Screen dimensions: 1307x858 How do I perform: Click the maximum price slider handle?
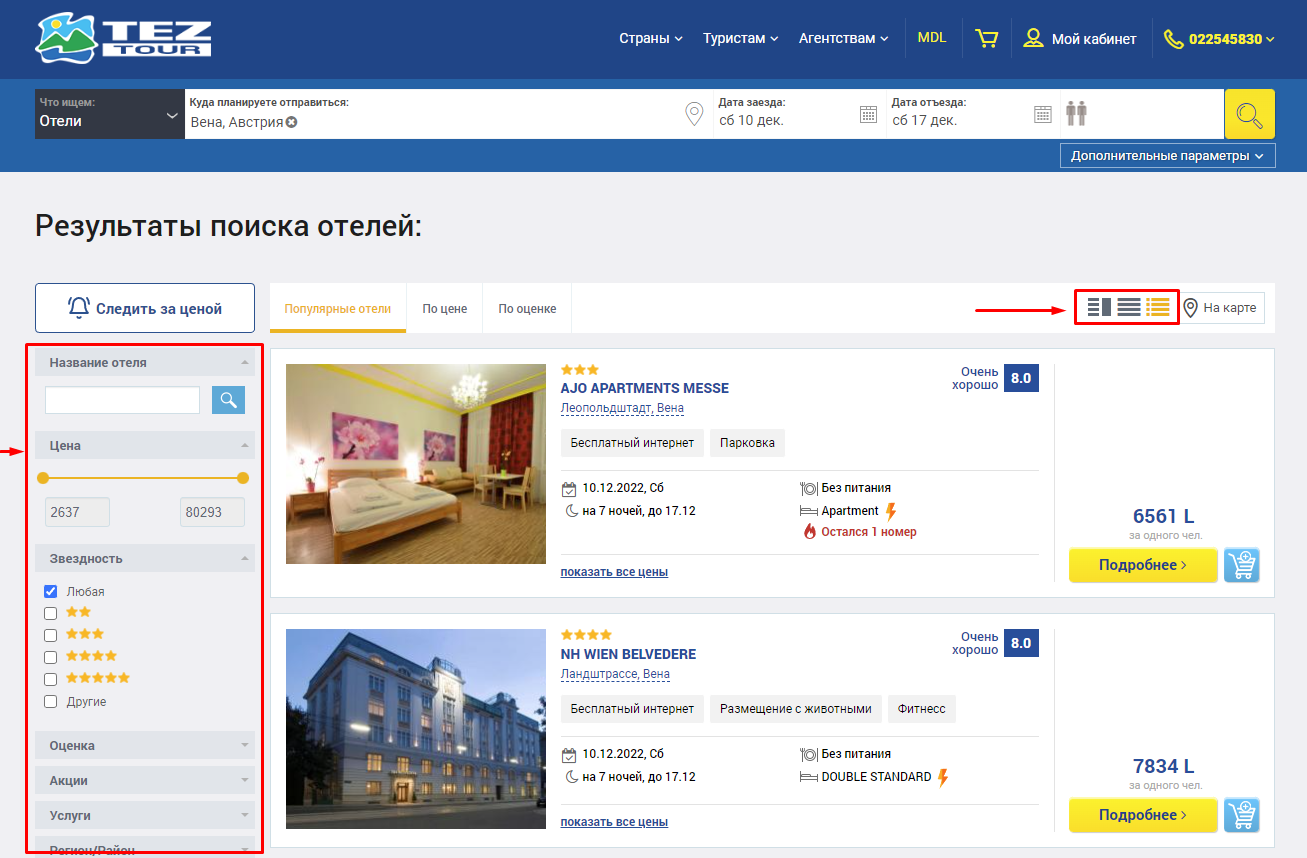(x=243, y=478)
